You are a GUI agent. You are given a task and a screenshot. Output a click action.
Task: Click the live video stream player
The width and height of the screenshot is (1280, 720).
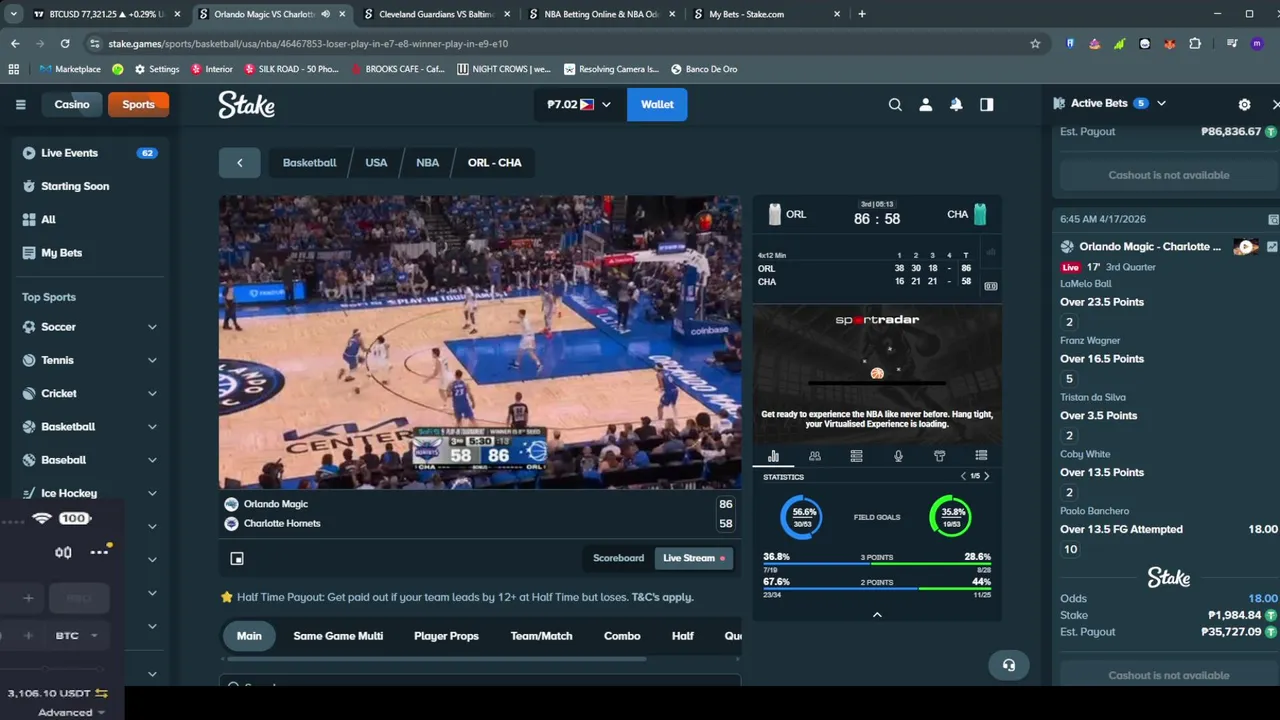[480, 342]
